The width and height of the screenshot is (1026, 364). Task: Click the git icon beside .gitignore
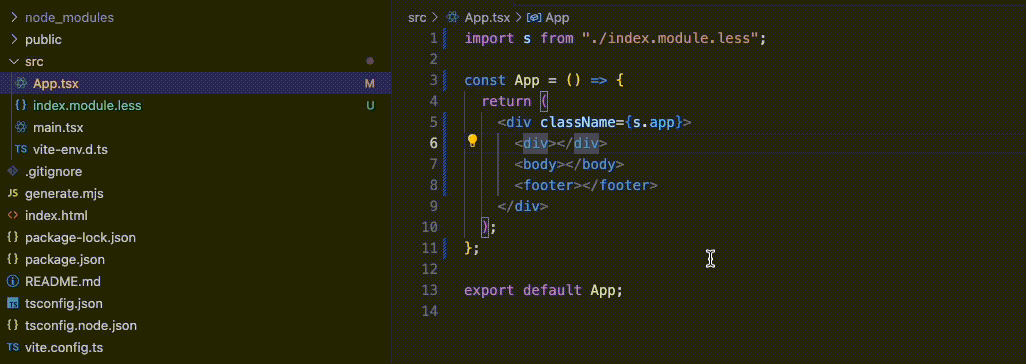click(12, 172)
